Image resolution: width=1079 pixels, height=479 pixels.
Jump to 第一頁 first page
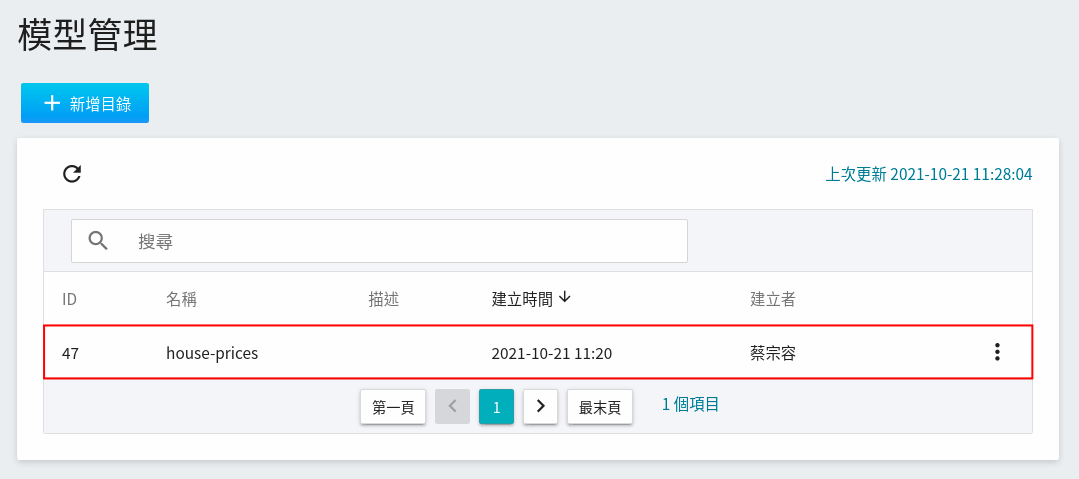[393, 407]
